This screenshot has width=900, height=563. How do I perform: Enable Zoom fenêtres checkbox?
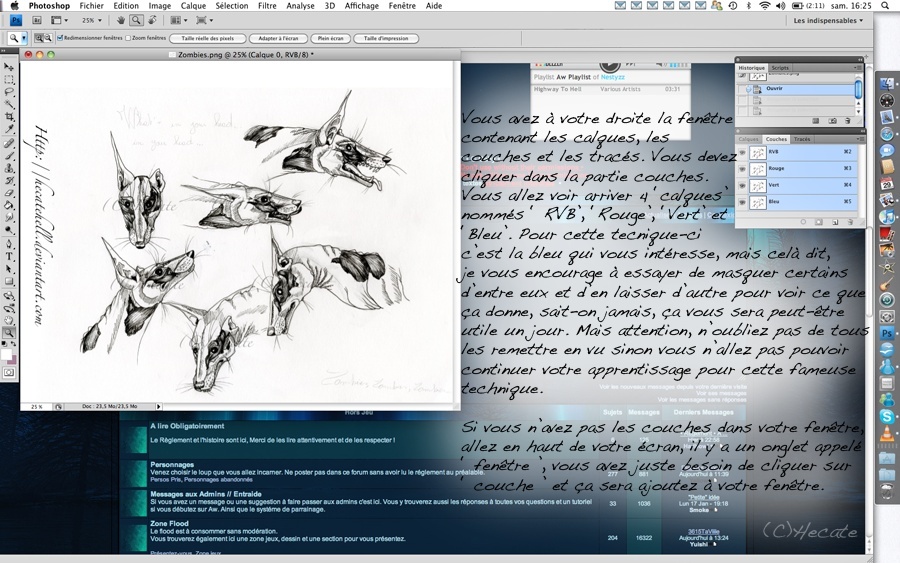point(128,38)
